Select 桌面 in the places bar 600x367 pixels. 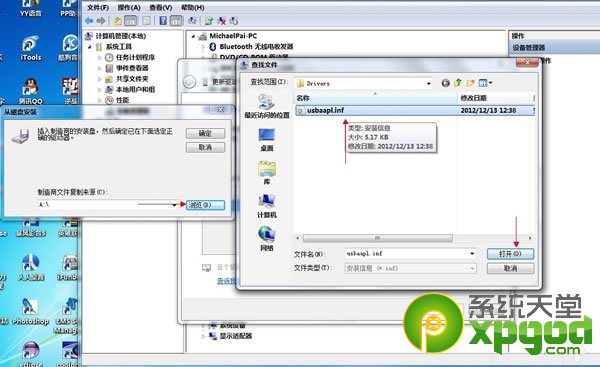point(267,140)
